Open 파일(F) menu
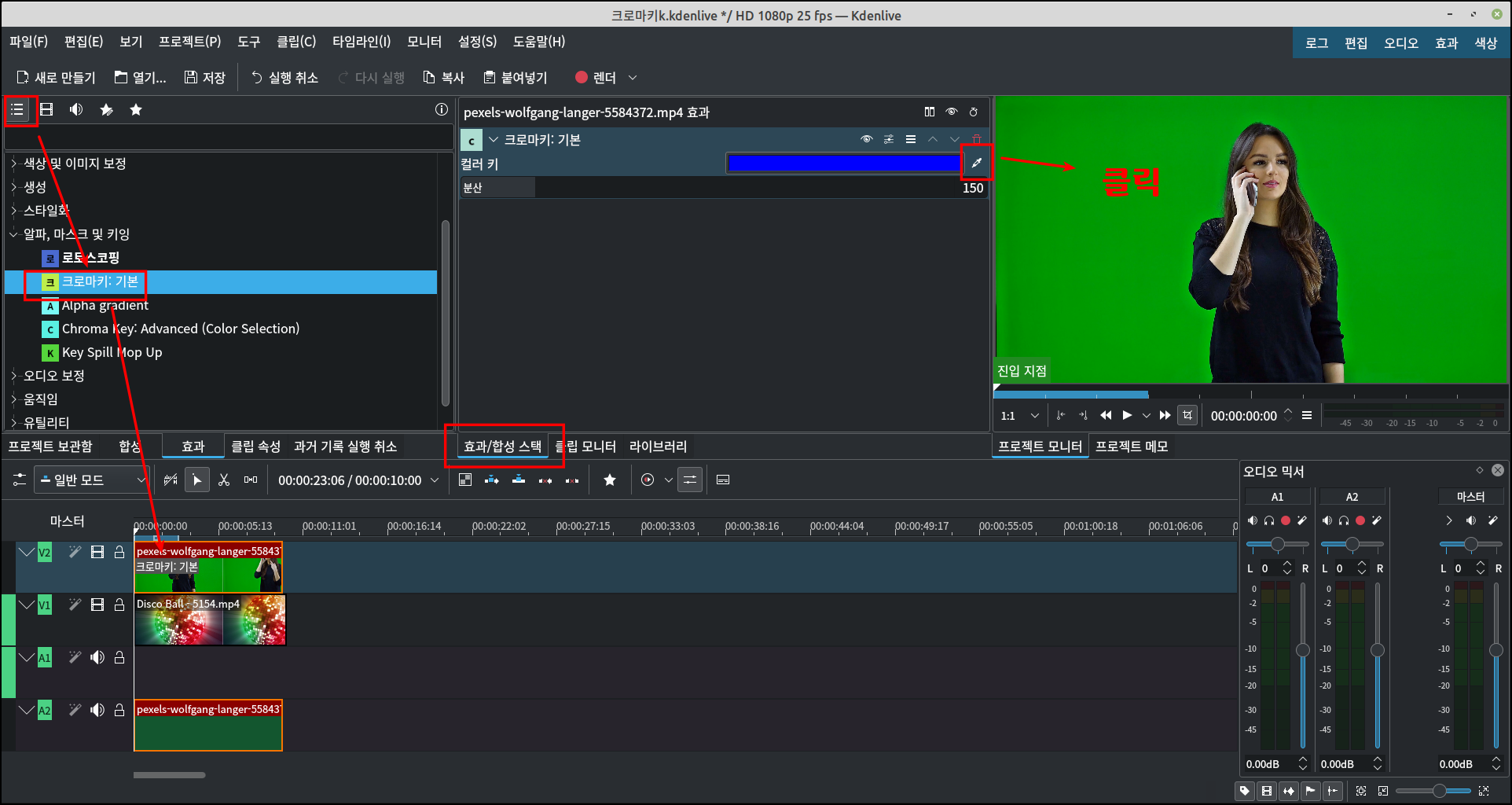The height and width of the screenshot is (805, 1512). point(28,42)
